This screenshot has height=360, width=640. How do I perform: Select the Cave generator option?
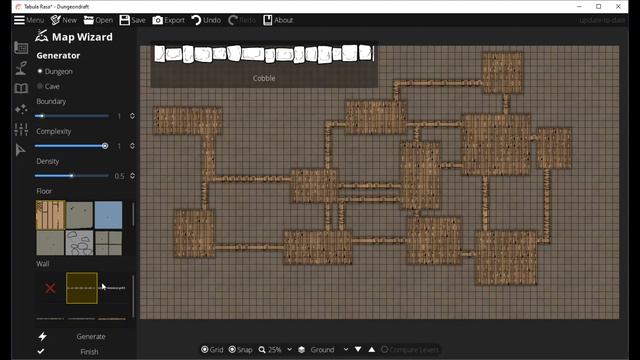(x=48, y=87)
